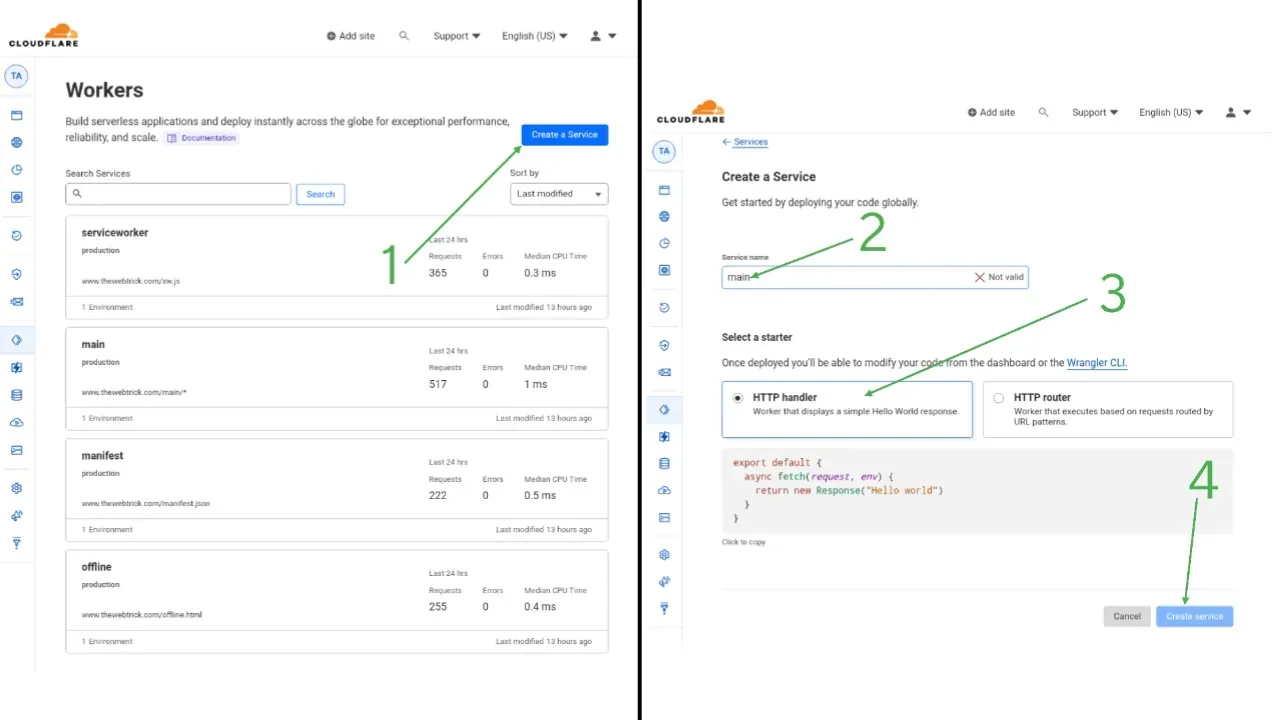The image size is (1280, 720).
Task: Open the Documentation link under Workers
Action: 202,138
